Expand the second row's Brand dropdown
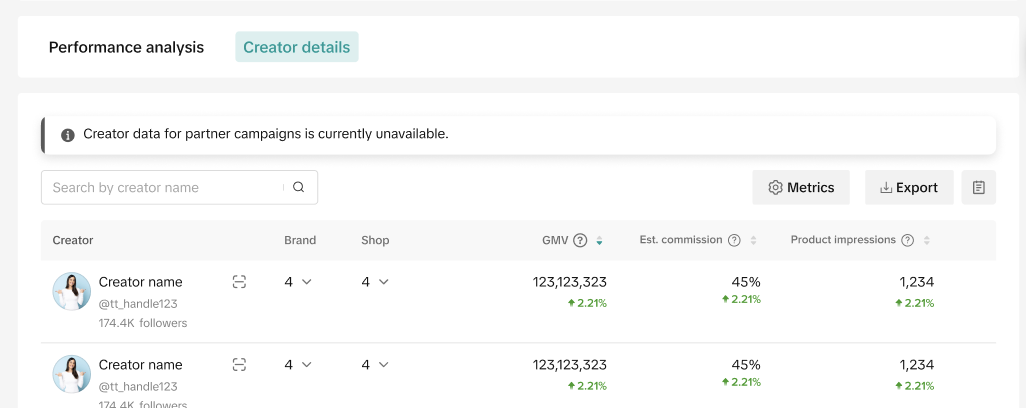Screen dimensions: 1026x408 pyautogui.click(x=298, y=365)
